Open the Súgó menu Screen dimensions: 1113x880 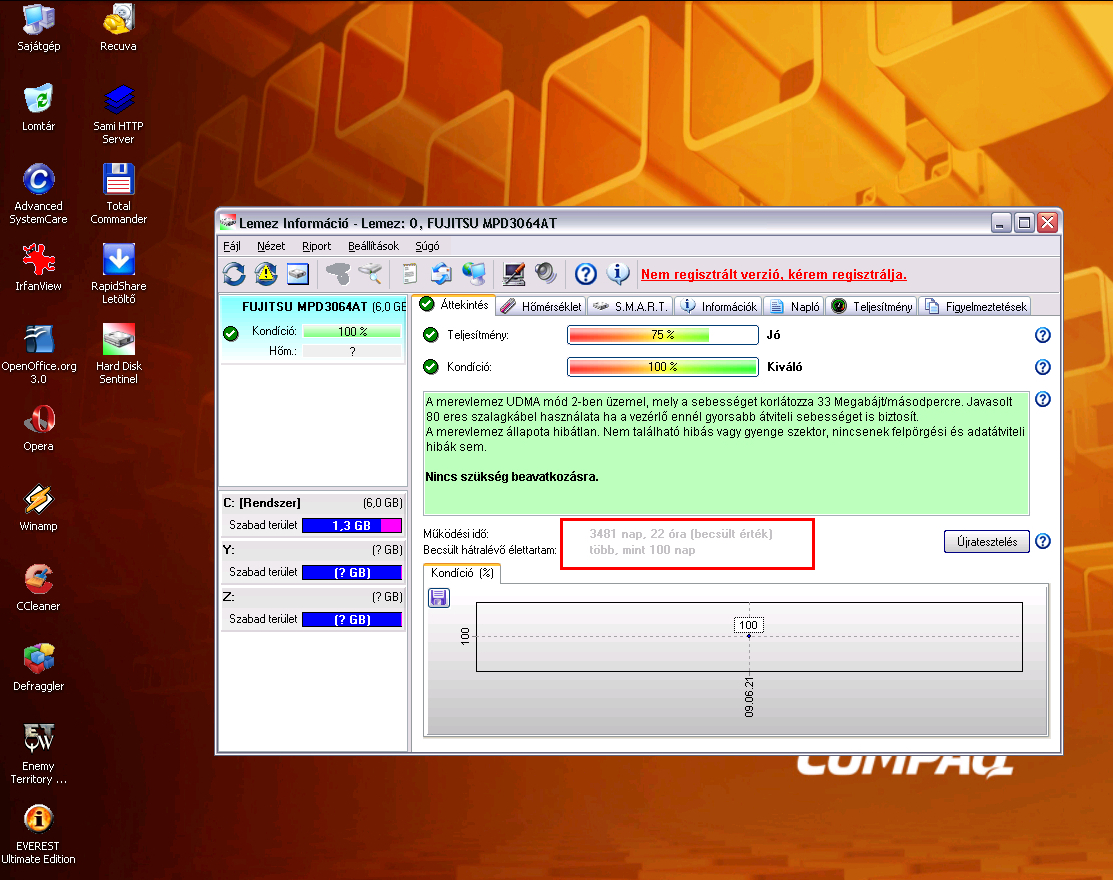[427, 246]
